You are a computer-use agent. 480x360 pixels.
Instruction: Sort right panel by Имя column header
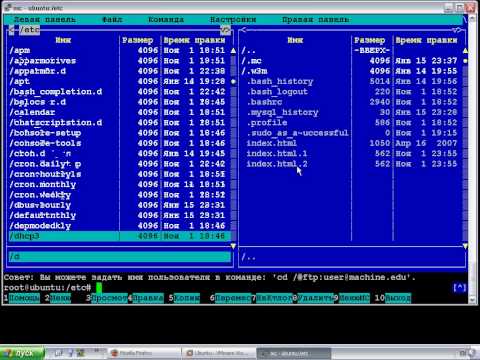pyautogui.click(x=295, y=40)
